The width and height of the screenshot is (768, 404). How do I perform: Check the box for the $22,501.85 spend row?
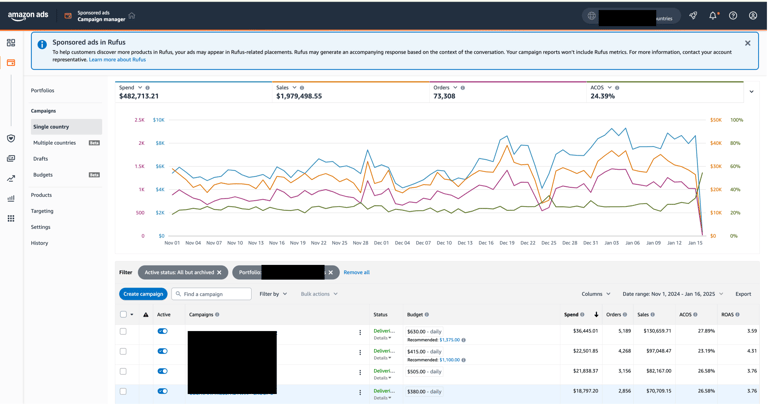click(123, 352)
